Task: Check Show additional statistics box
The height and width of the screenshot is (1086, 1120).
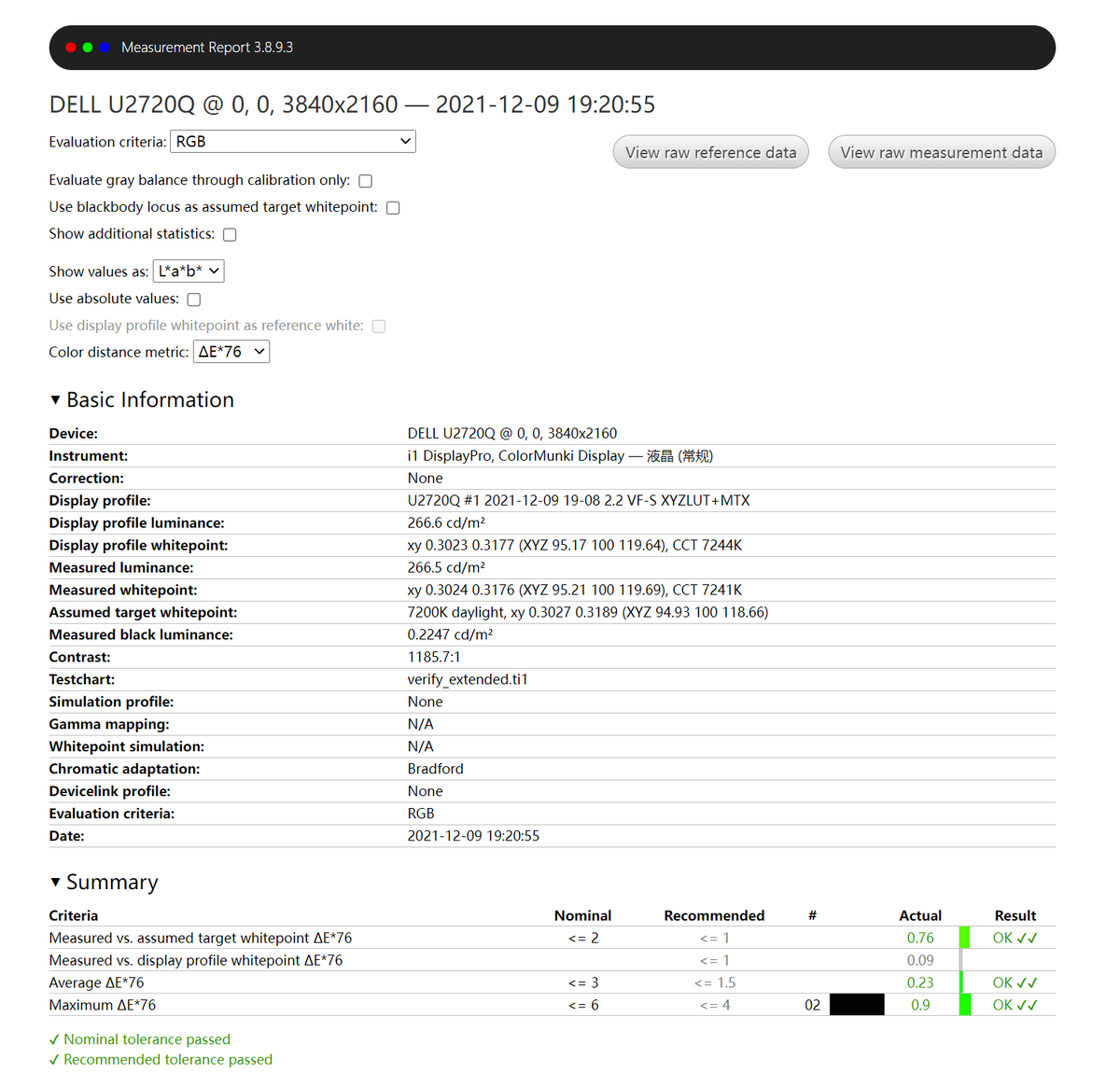Action: pyautogui.click(x=230, y=235)
